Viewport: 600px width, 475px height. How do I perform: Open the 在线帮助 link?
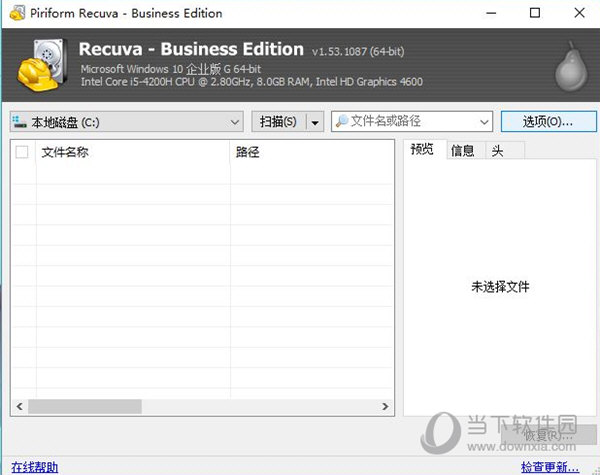[34, 467]
